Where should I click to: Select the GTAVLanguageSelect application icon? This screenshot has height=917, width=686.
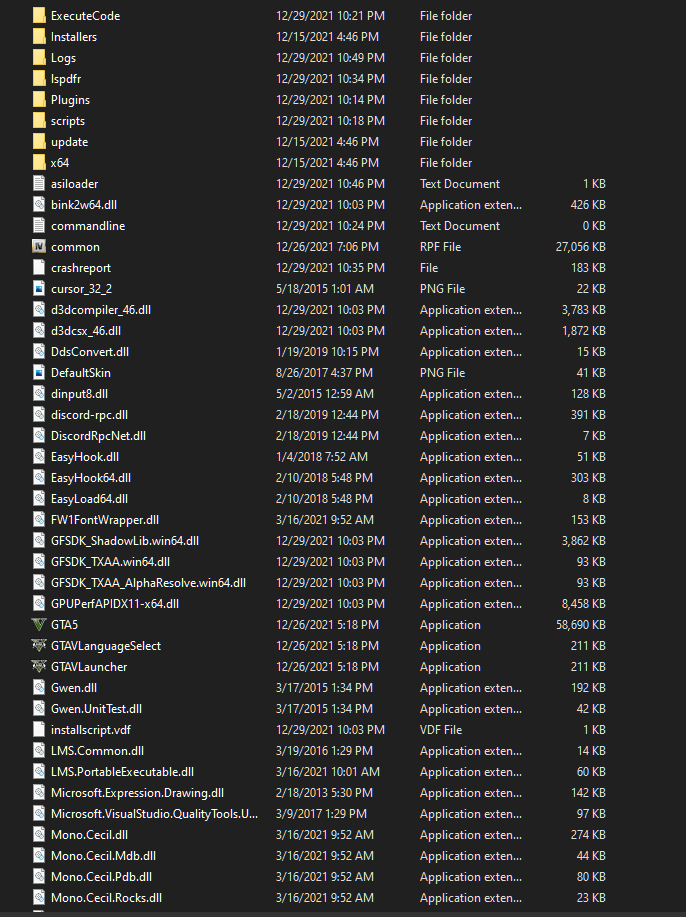coord(39,646)
